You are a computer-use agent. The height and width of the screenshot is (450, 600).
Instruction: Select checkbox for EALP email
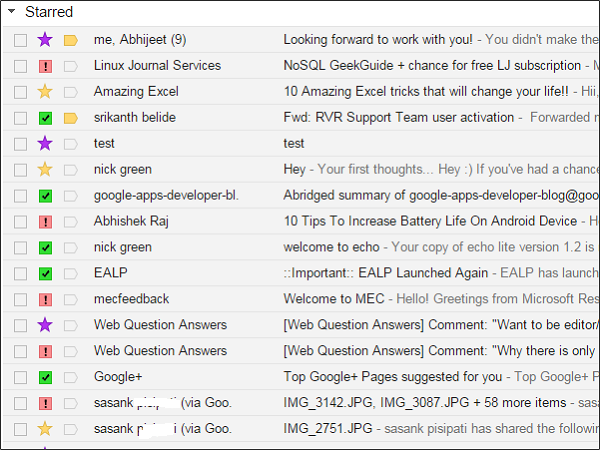pyautogui.click(x=20, y=274)
